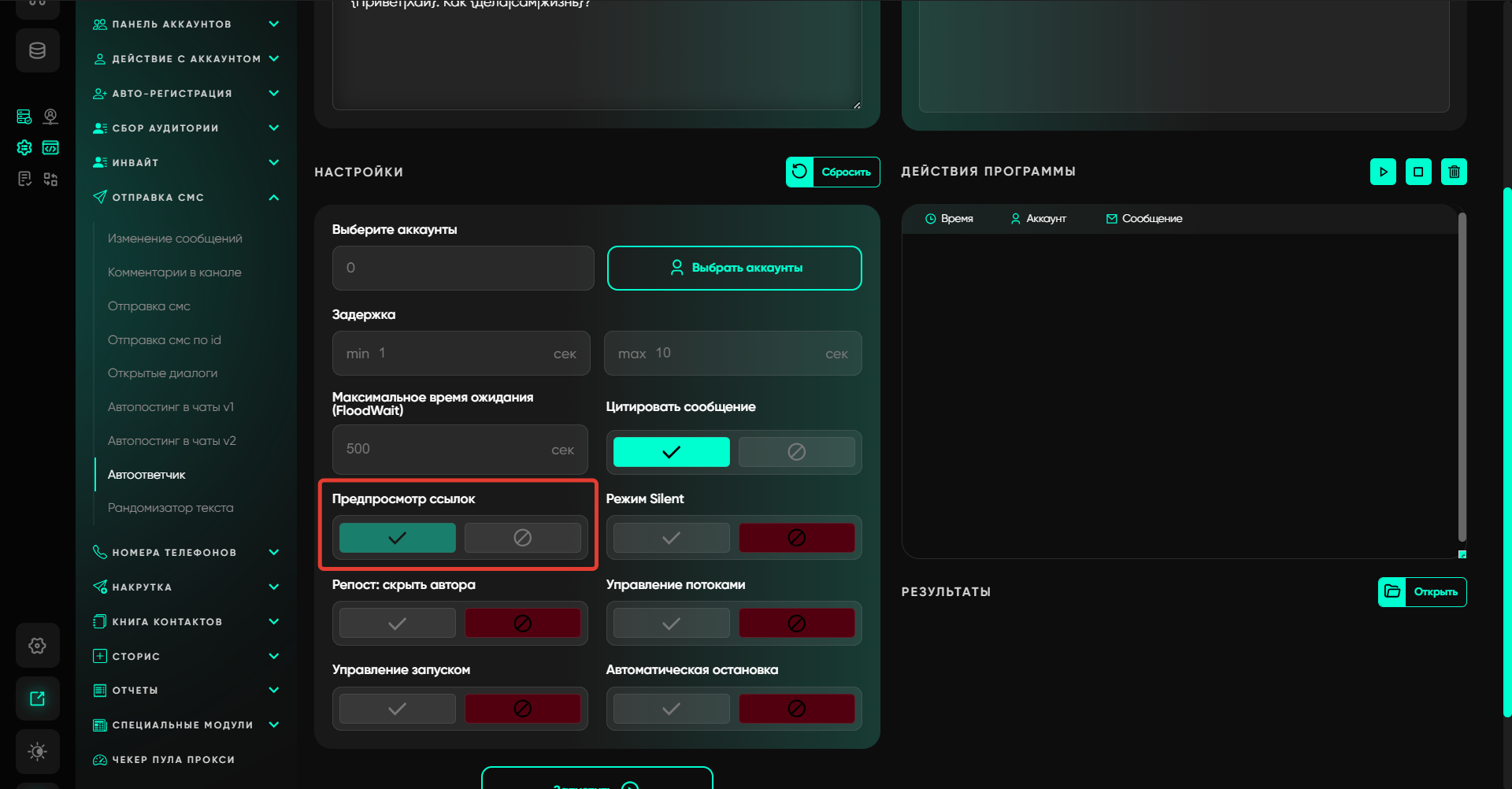Click the sun theme icon

click(37, 751)
